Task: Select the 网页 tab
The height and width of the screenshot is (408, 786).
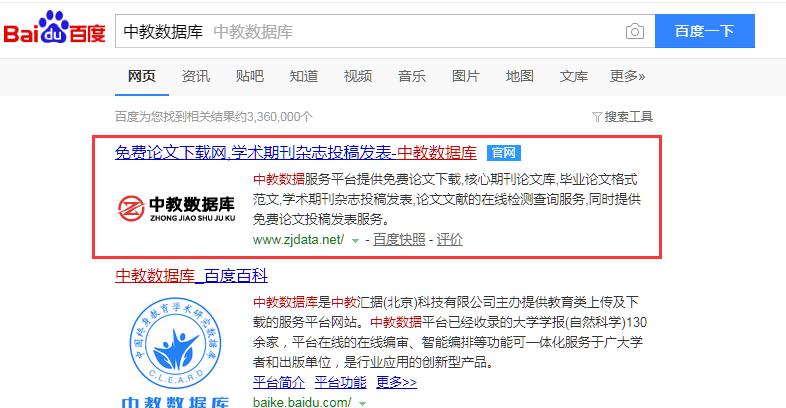Action: pos(141,76)
